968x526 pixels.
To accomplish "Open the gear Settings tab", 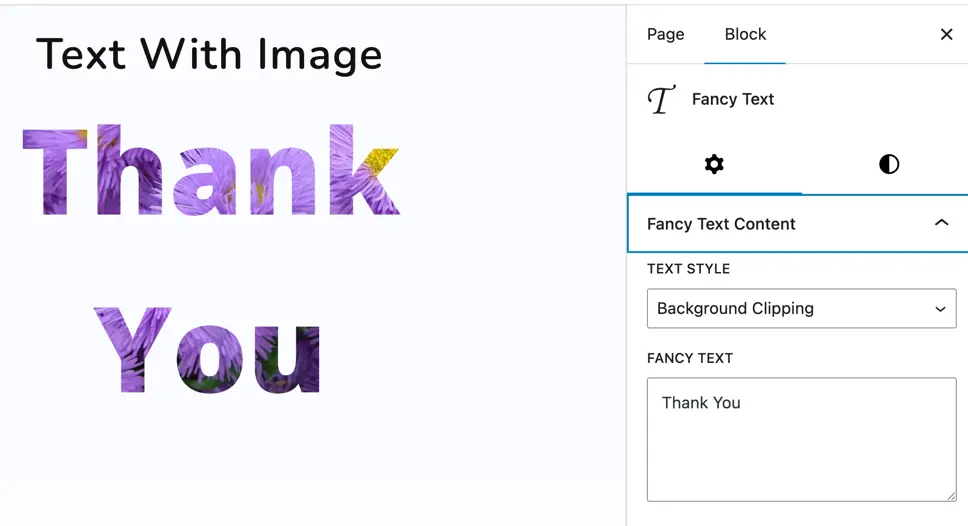I will coord(714,164).
